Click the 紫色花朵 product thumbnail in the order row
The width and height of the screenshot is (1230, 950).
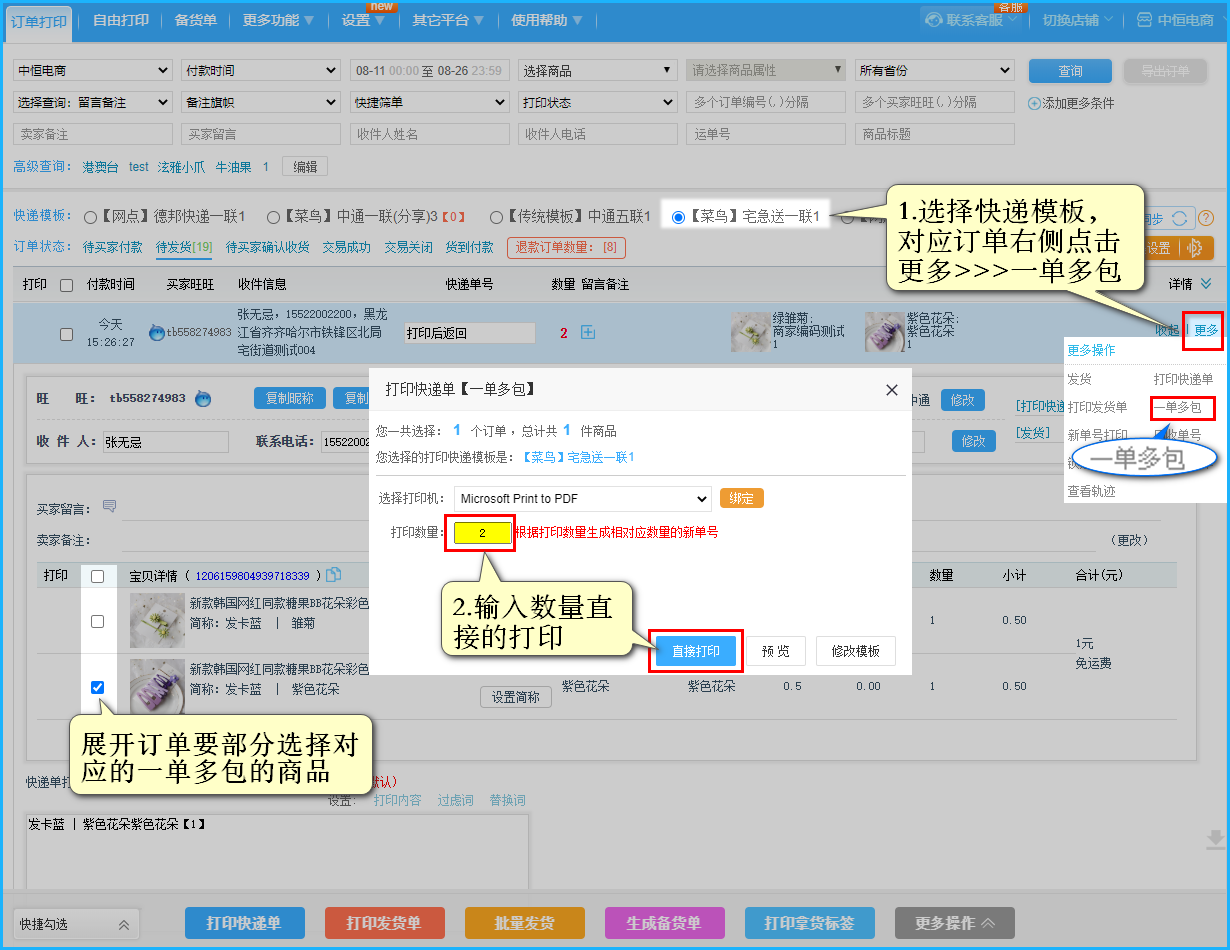[884, 332]
